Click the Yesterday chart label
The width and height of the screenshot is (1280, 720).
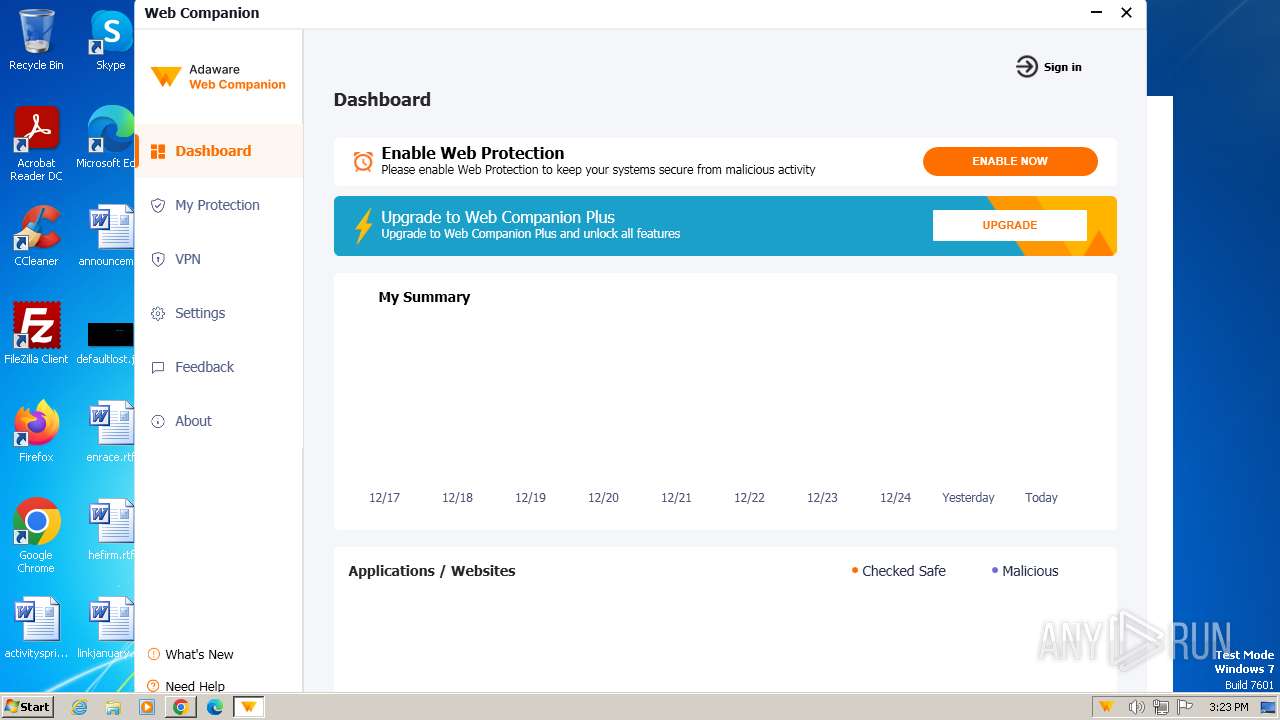(968, 497)
